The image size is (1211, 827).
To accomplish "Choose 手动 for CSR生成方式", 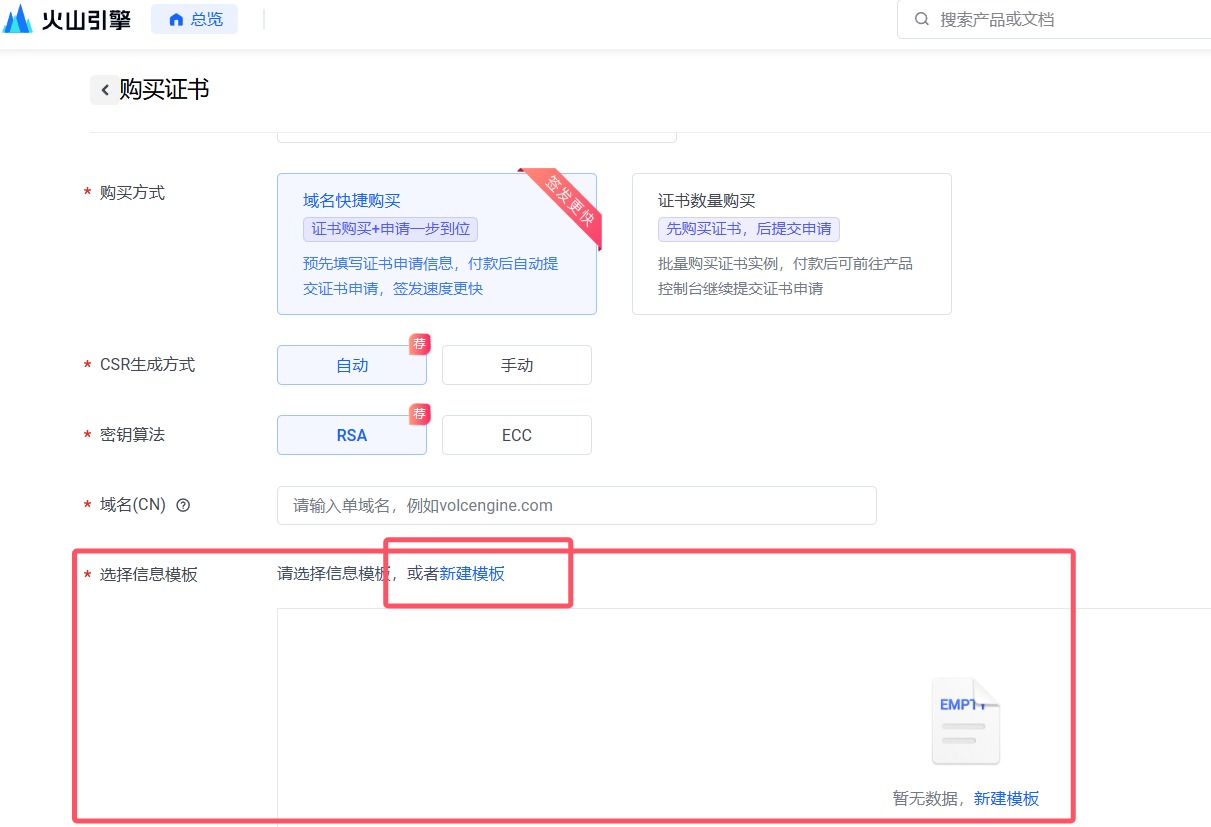I will [x=516, y=365].
